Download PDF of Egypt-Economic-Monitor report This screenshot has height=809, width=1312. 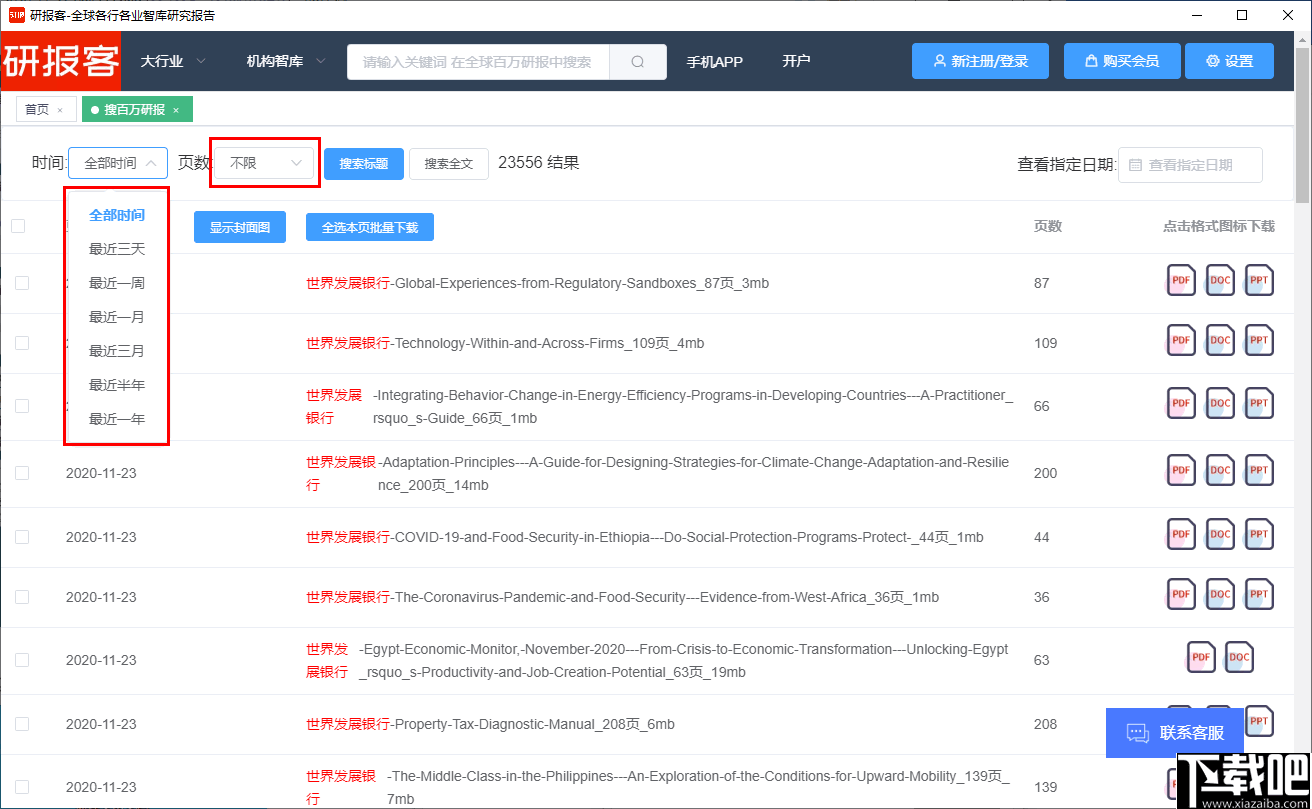(1201, 658)
